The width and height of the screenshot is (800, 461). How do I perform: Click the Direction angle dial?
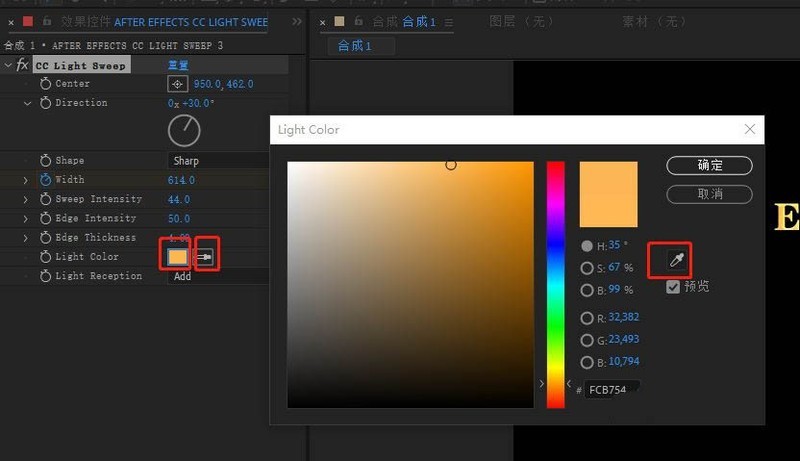[x=184, y=130]
